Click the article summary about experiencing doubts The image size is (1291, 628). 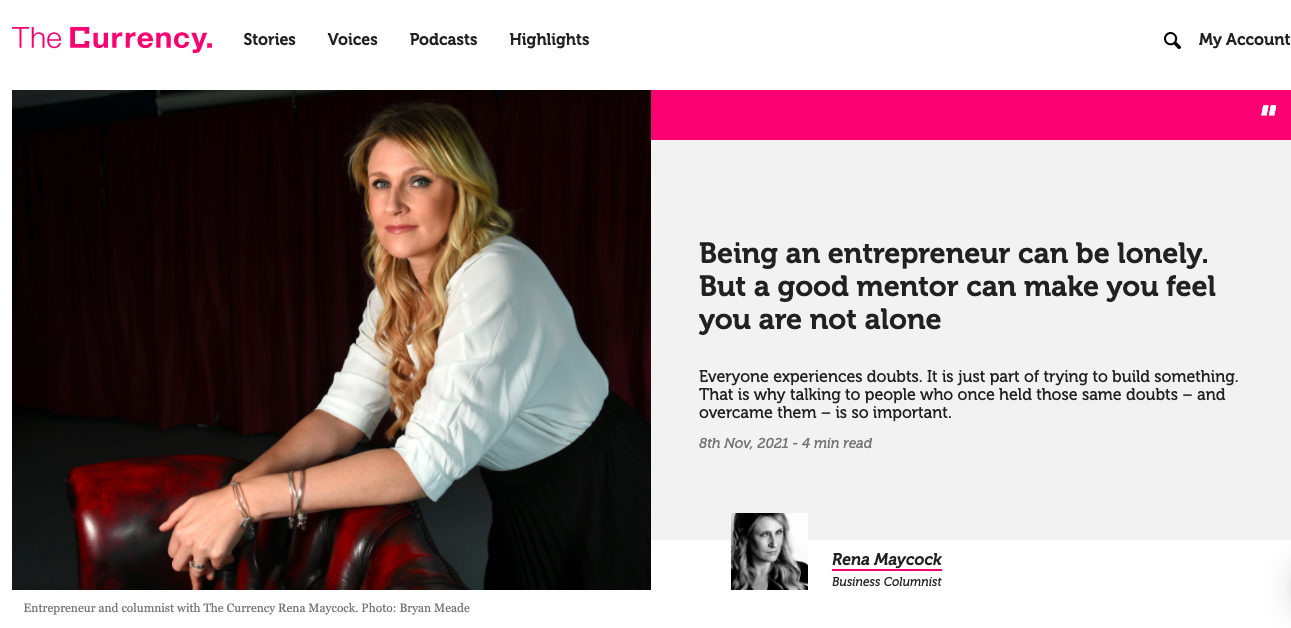tap(968, 394)
